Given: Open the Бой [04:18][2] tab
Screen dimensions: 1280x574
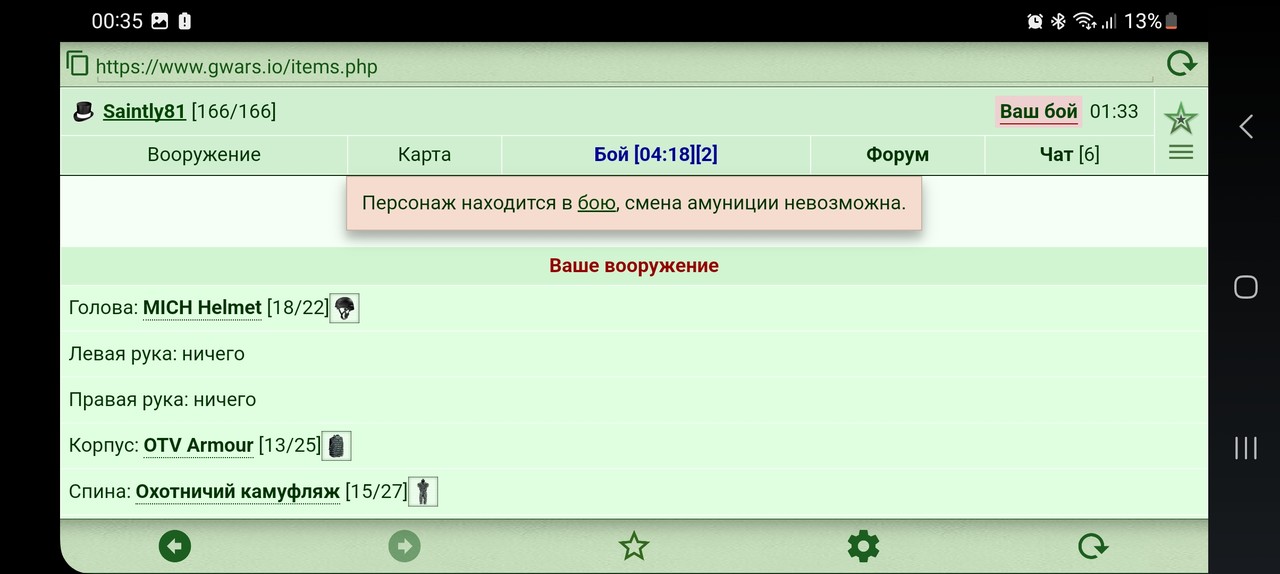Looking at the screenshot, I should point(656,154).
